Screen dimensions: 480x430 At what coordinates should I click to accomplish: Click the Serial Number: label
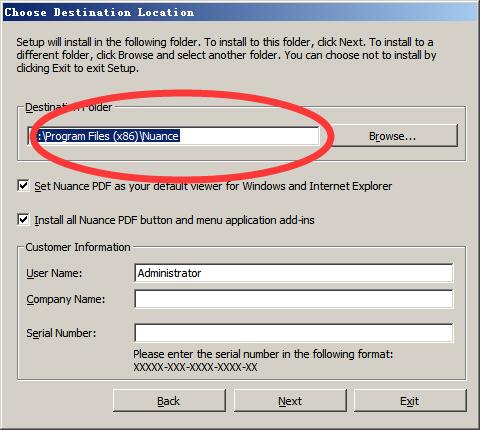[61, 333]
